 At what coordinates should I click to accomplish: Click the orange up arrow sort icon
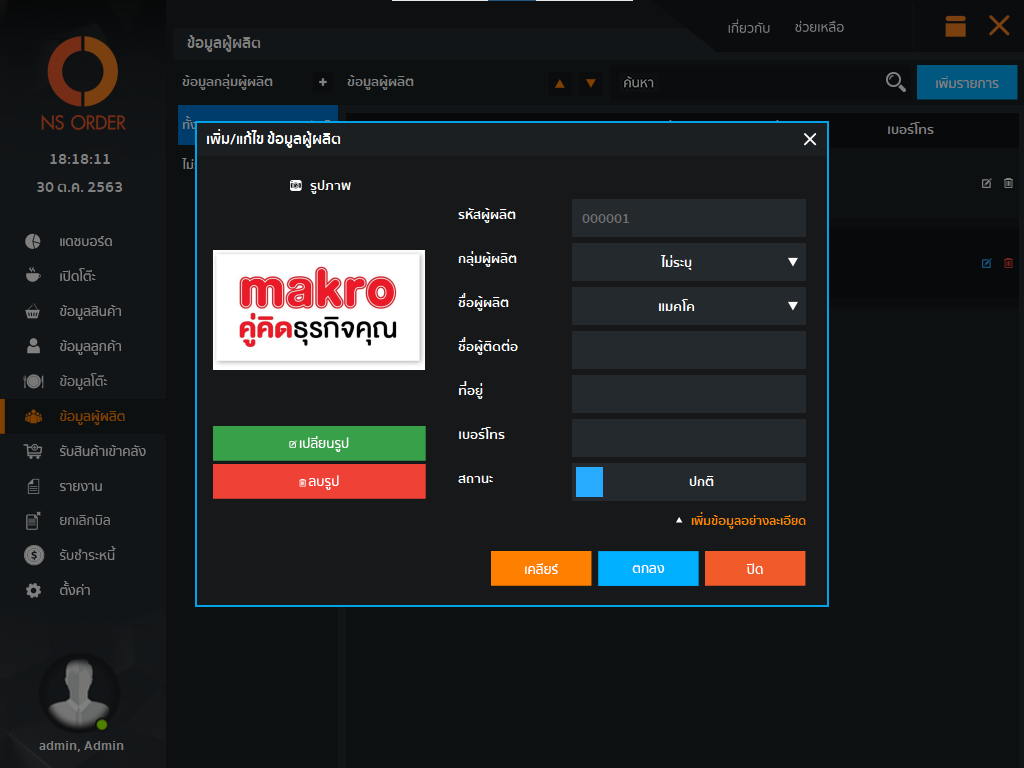[560, 83]
